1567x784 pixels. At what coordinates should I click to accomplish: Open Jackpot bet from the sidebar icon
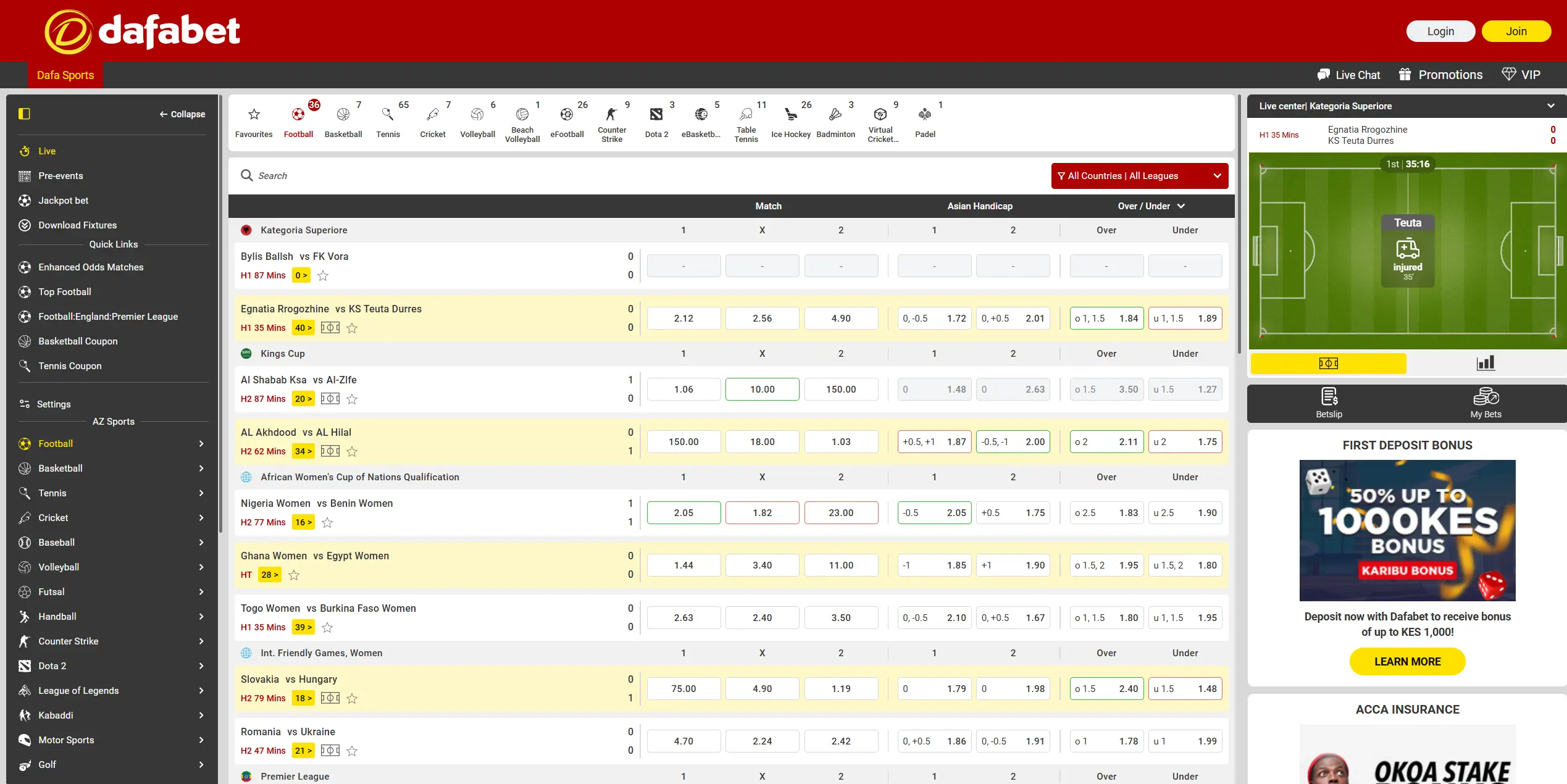[25, 200]
